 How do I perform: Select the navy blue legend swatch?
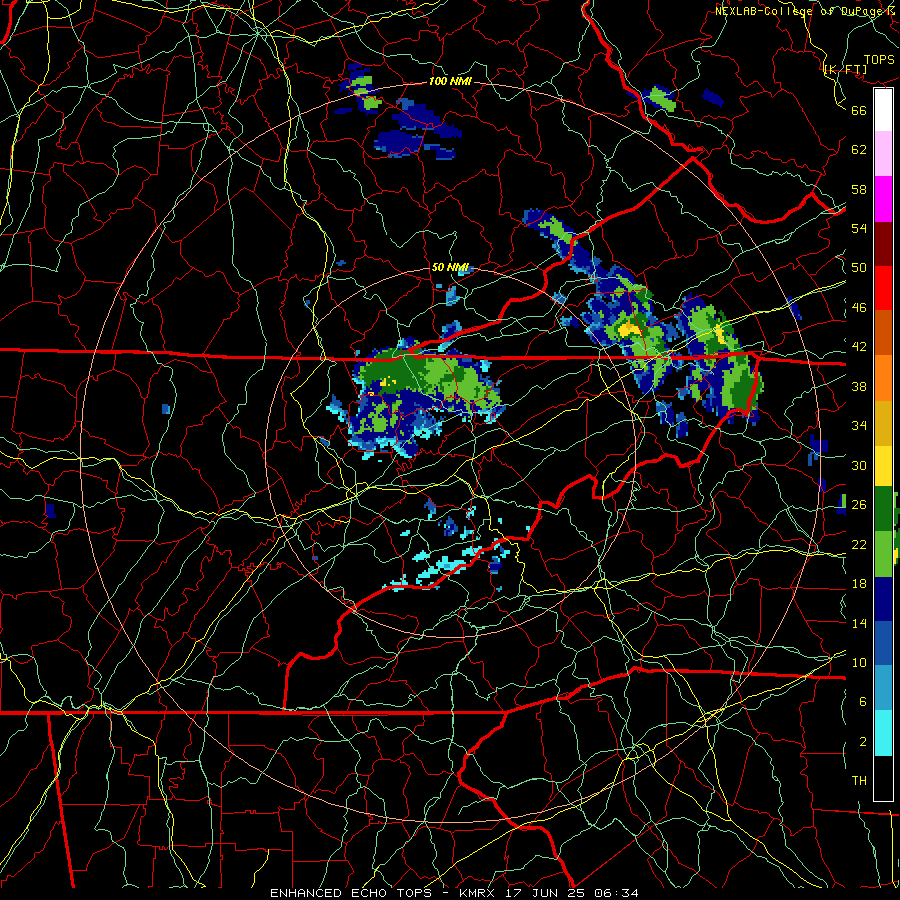tap(883, 599)
